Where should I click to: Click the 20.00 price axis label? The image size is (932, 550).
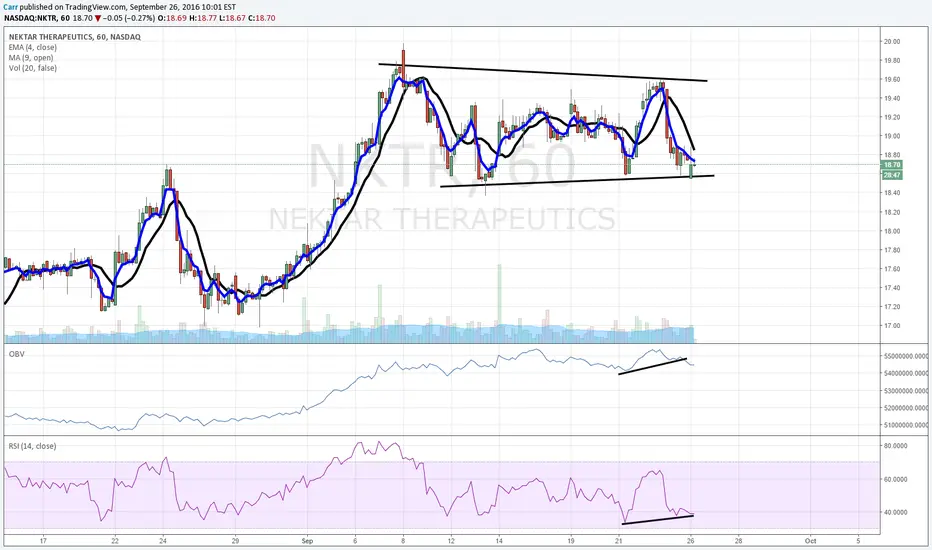(892, 42)
